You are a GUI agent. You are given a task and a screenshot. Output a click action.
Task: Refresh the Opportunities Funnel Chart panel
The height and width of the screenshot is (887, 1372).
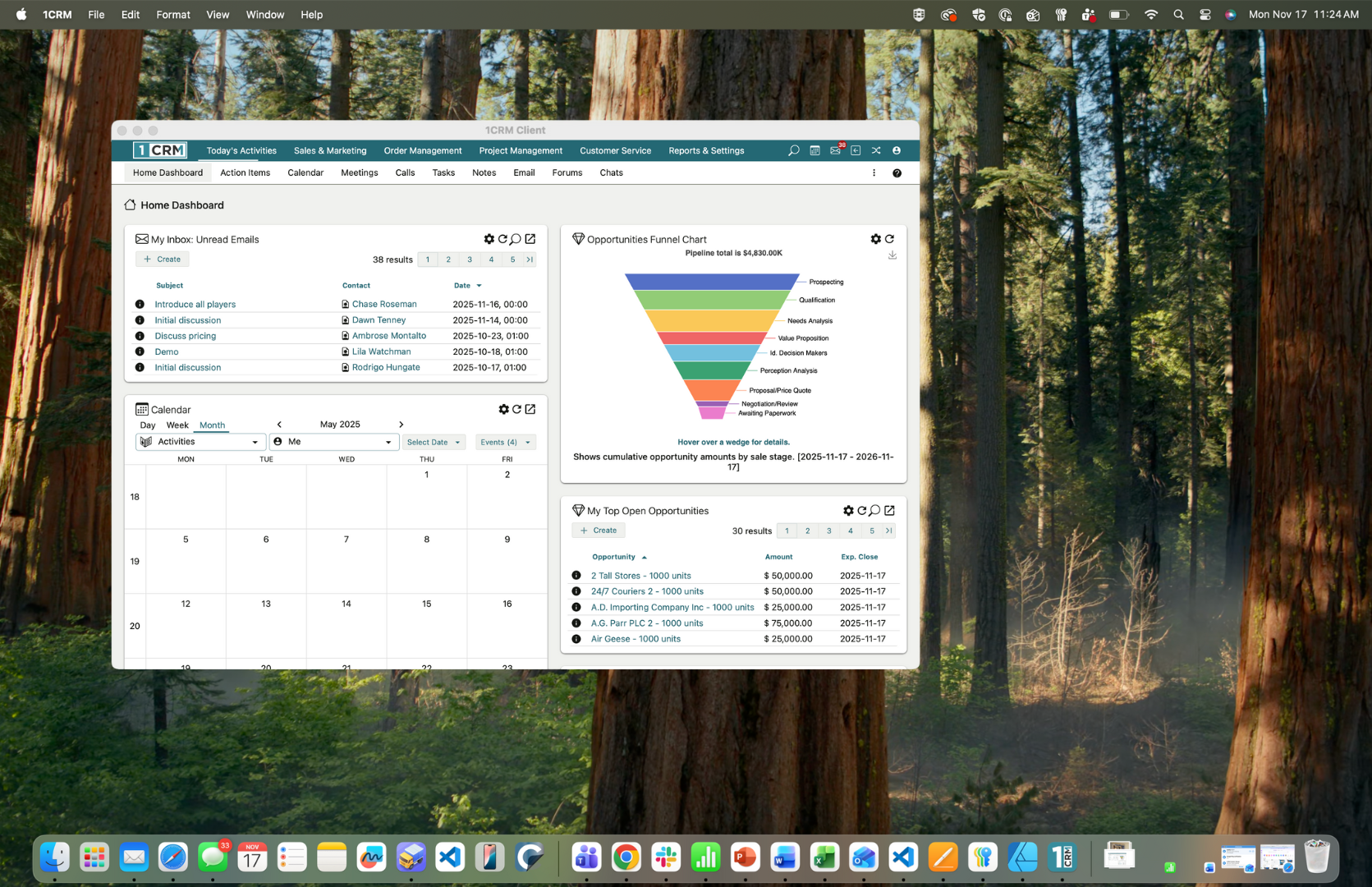(x=889, y=239)
